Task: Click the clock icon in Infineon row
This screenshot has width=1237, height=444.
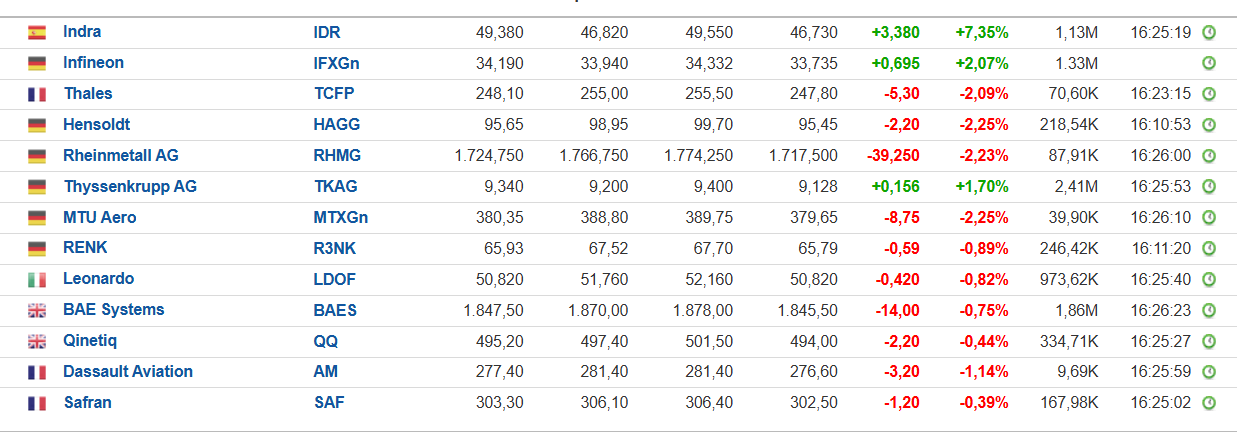Action: pos(1208,64)
